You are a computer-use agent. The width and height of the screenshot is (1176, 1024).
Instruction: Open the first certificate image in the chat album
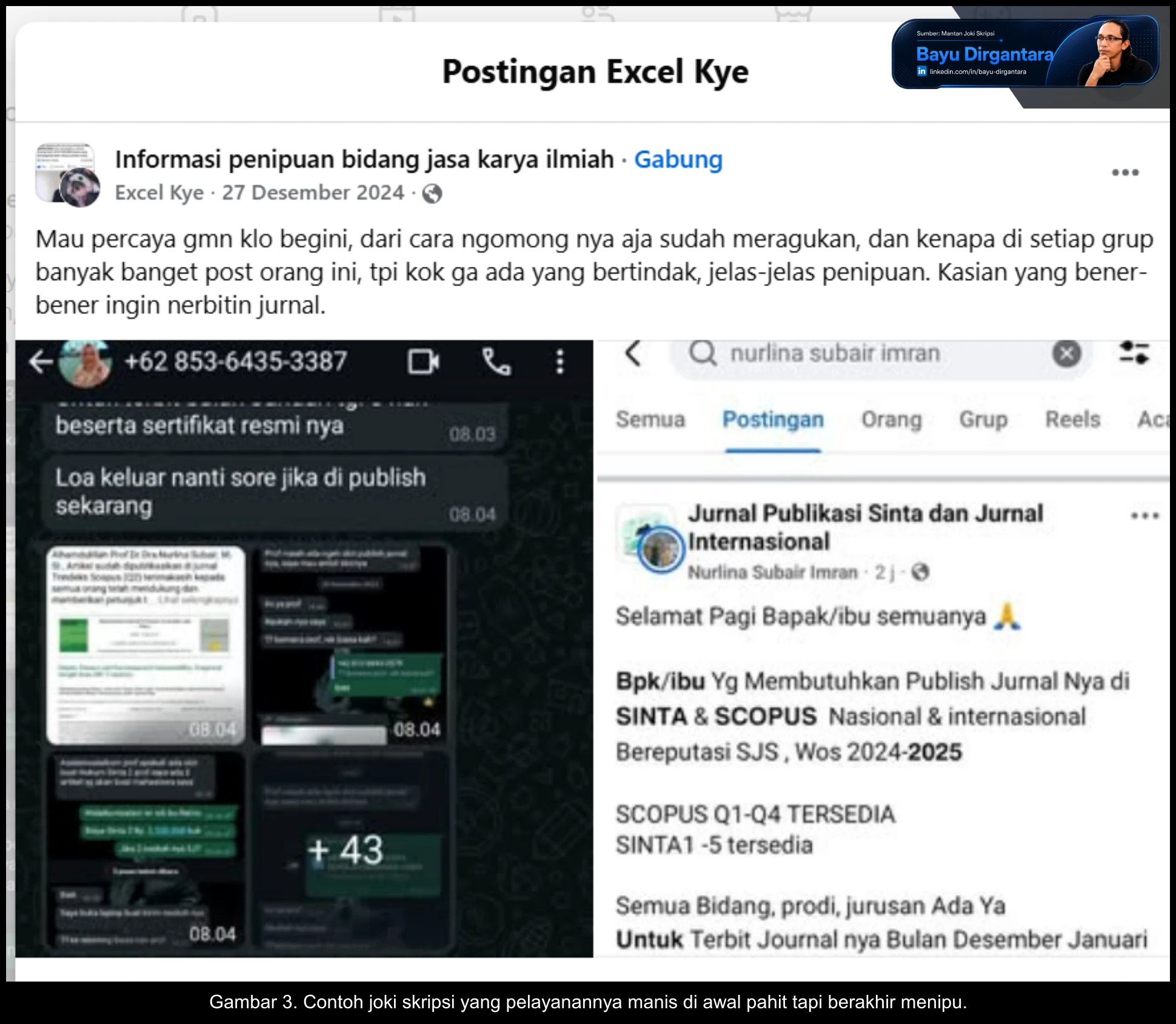146,646
